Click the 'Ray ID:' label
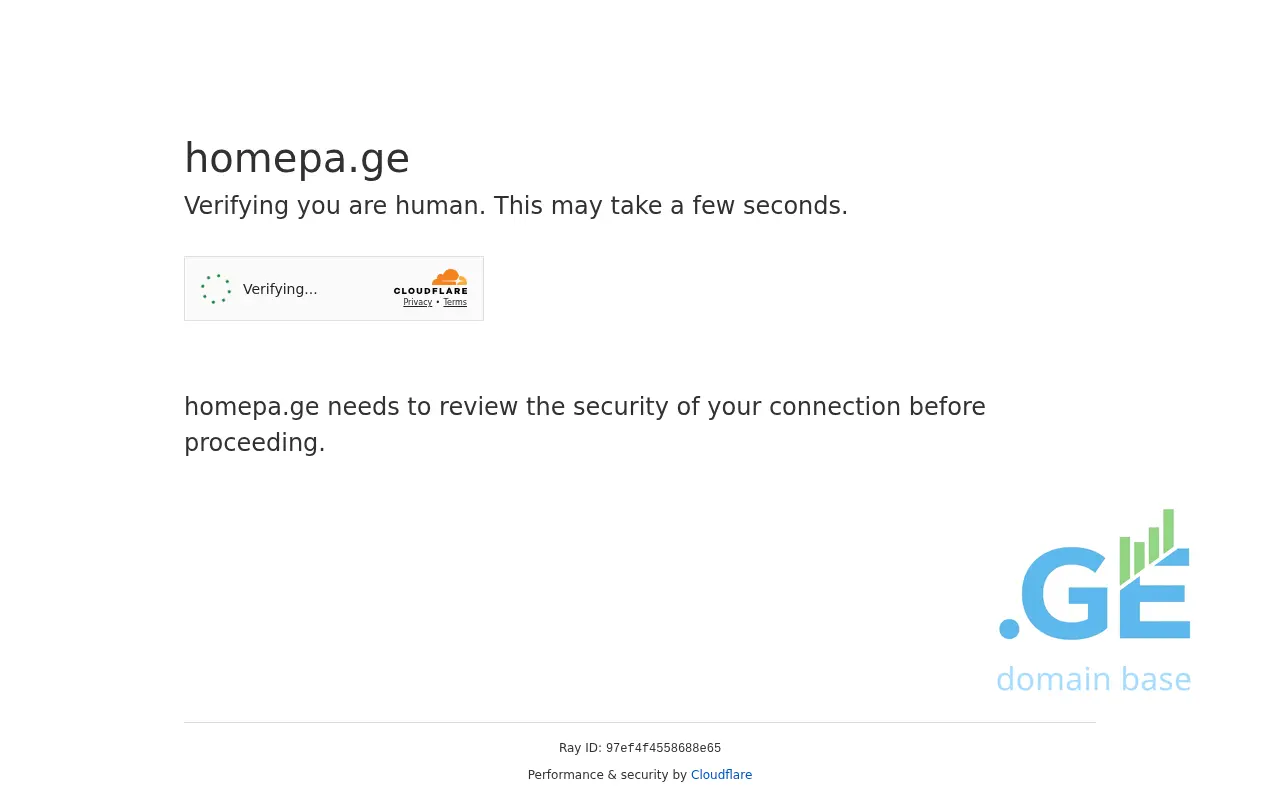 pos(580,748)
